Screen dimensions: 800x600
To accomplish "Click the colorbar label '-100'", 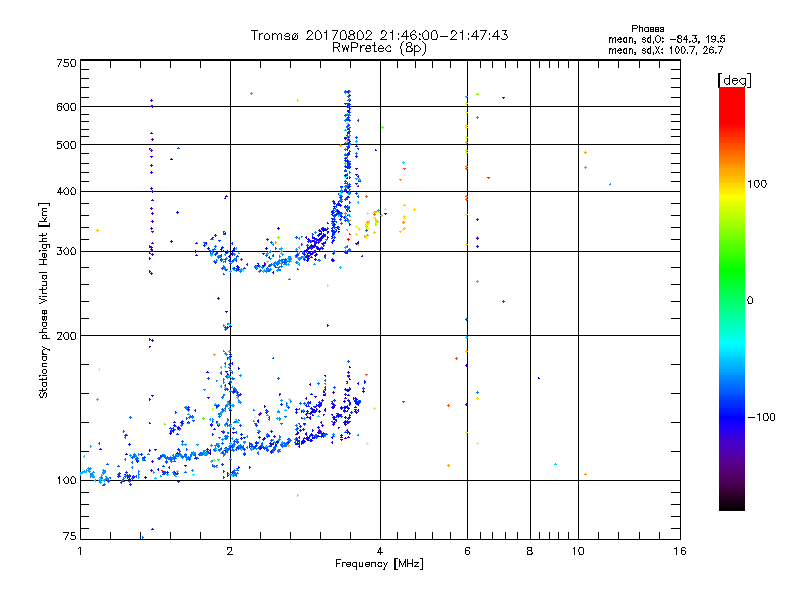I will [761, 417].
